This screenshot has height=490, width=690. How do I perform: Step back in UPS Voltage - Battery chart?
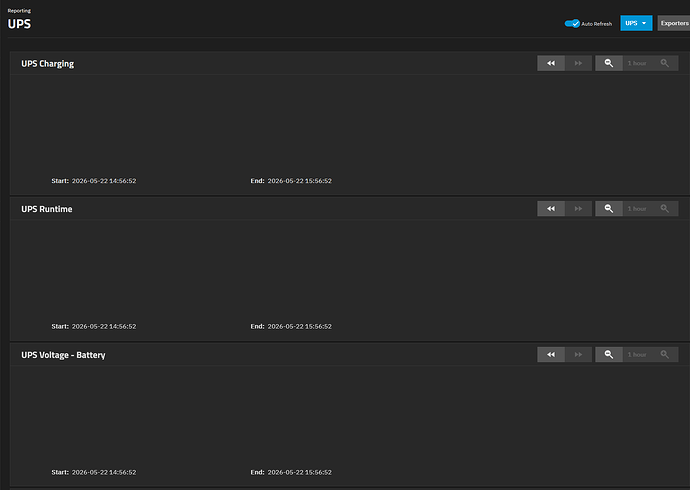(x=551, y=355)
